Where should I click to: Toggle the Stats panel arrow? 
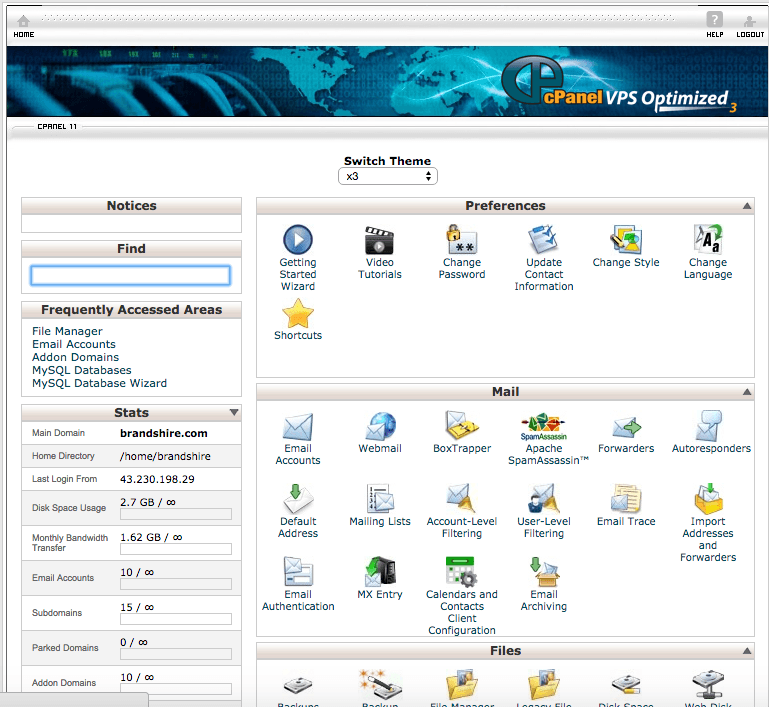pyautogui.click(x=234, y=412)
